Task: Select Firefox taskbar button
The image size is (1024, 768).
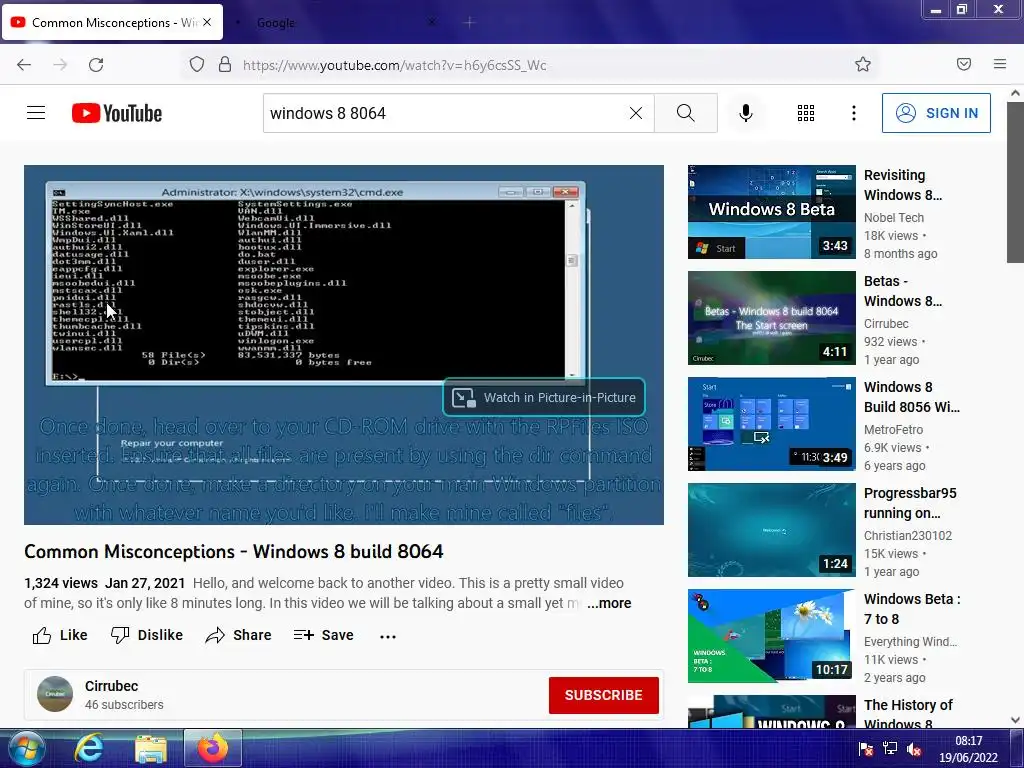Action: (213, 748)
